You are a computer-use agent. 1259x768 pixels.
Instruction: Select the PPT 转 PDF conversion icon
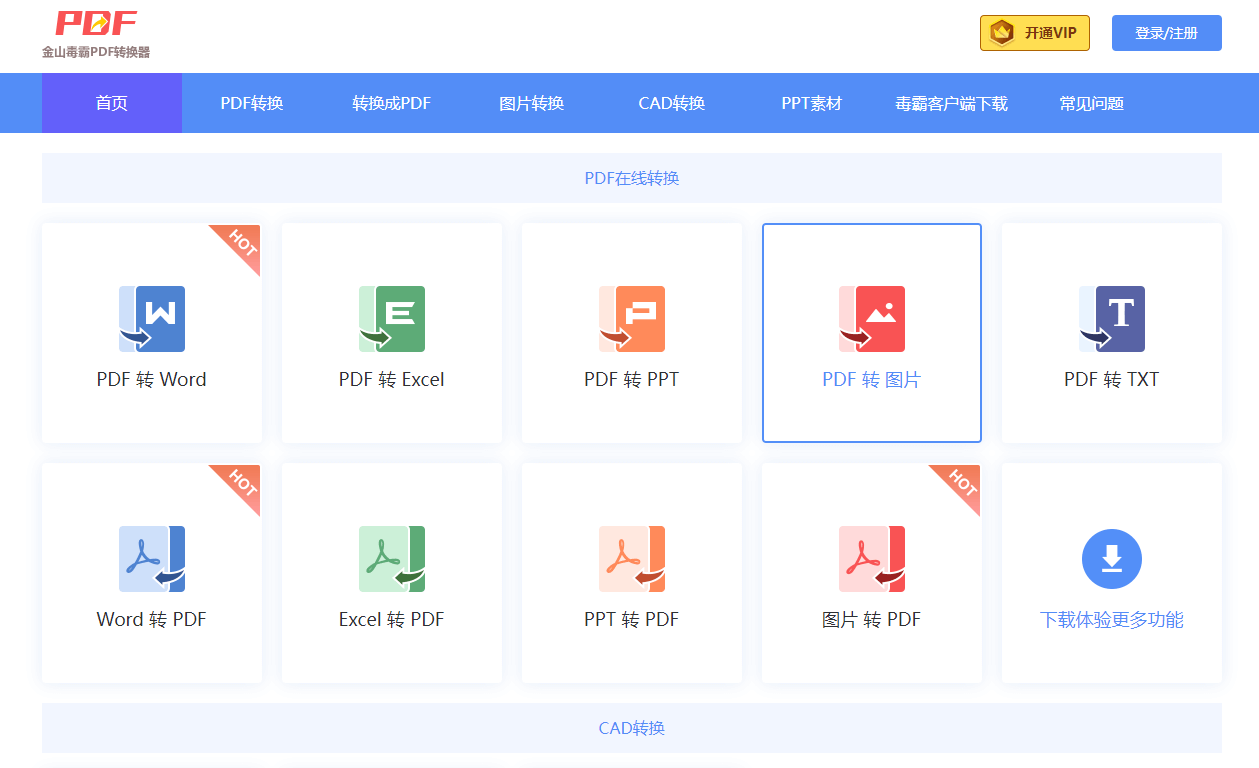(x=631, y=558)
